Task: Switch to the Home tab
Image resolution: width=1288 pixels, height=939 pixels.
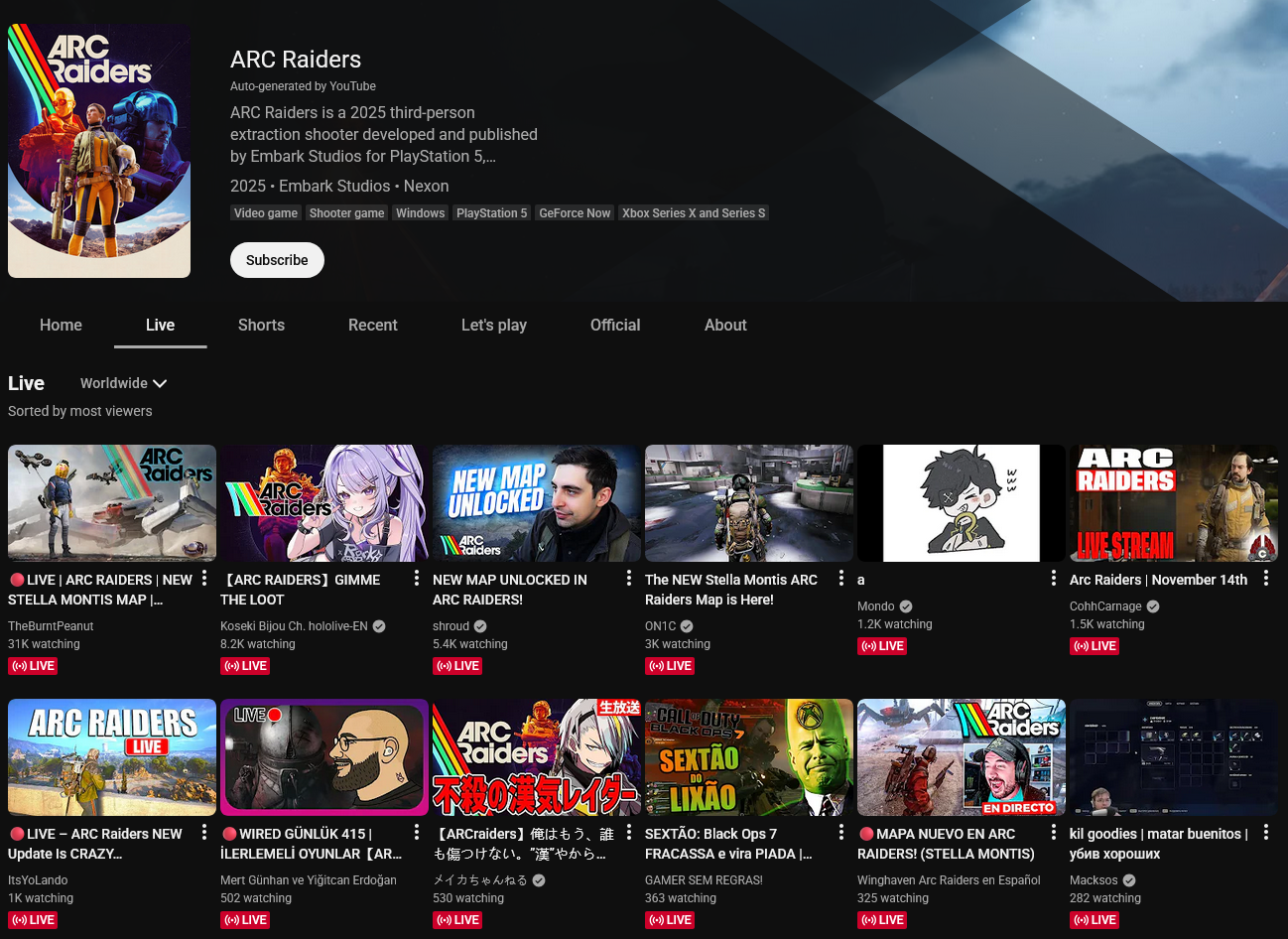Action: pos(61,325)
